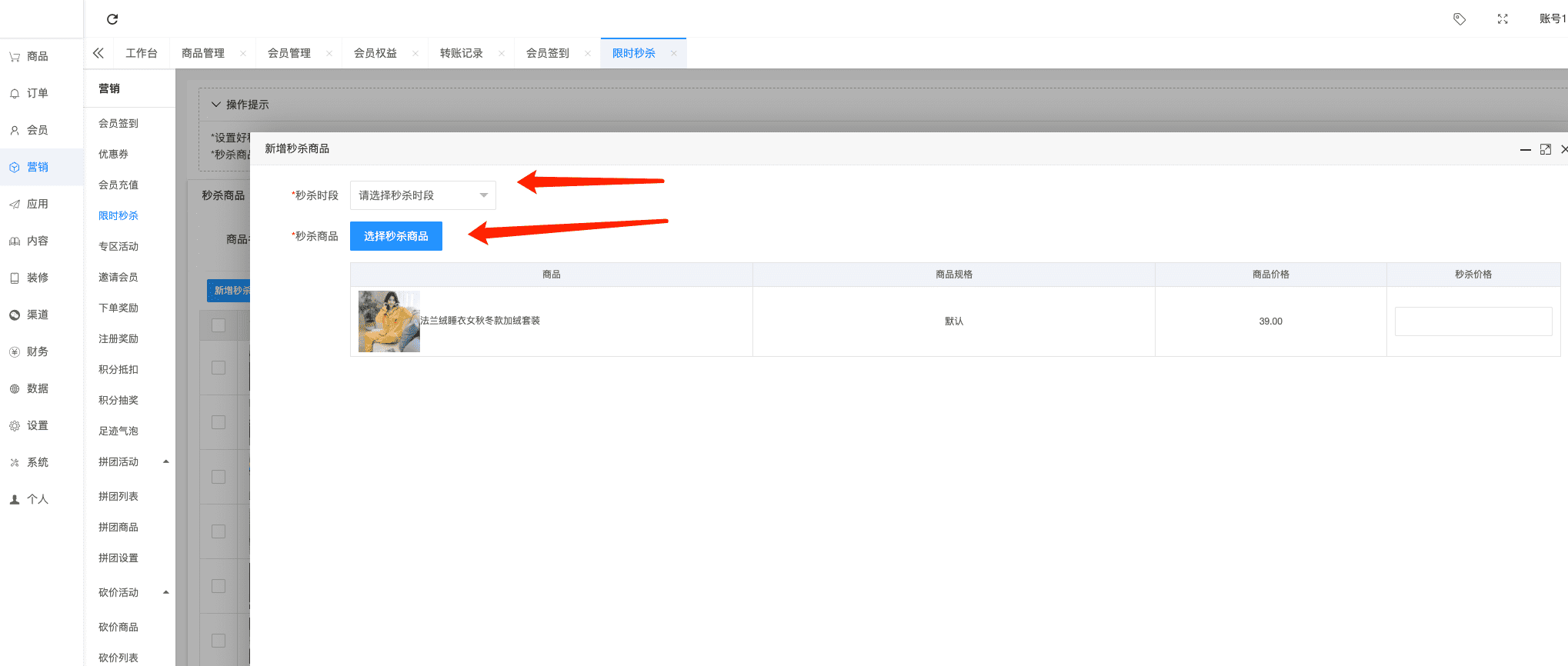
Task: Close the 会员权益 tab
Action: point(415,53)
